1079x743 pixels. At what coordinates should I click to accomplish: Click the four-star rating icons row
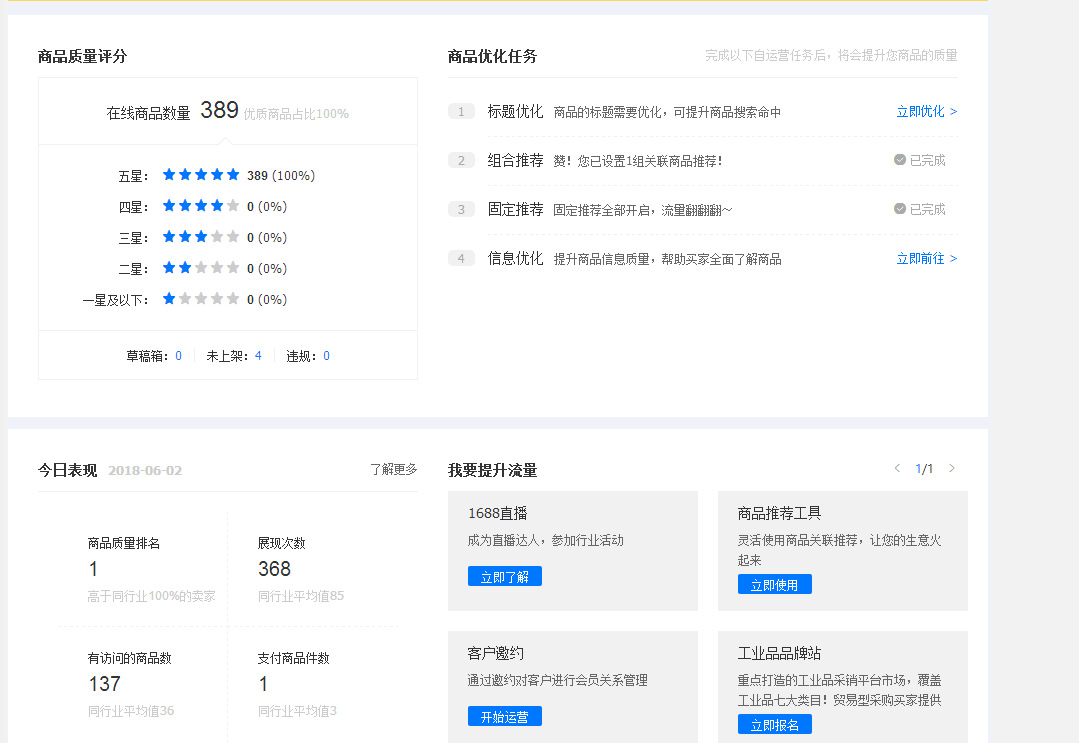(201, 206)
